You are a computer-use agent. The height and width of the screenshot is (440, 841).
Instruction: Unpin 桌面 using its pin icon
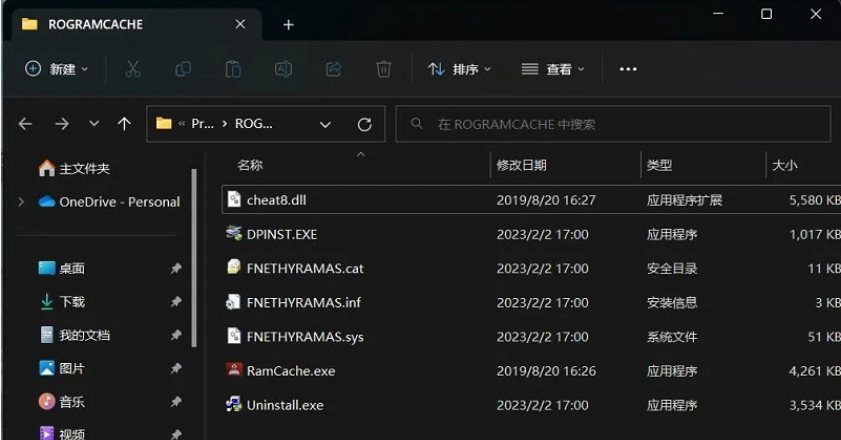(176, 268)
